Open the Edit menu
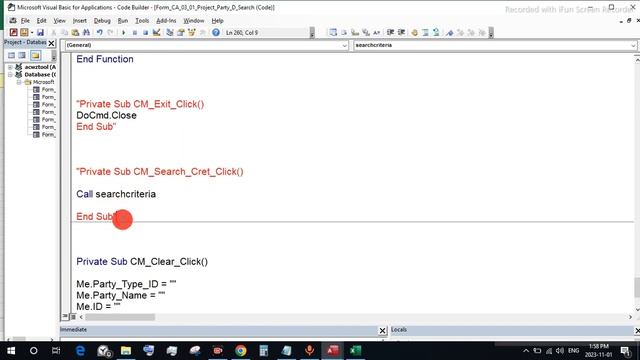 pos(41,20)
